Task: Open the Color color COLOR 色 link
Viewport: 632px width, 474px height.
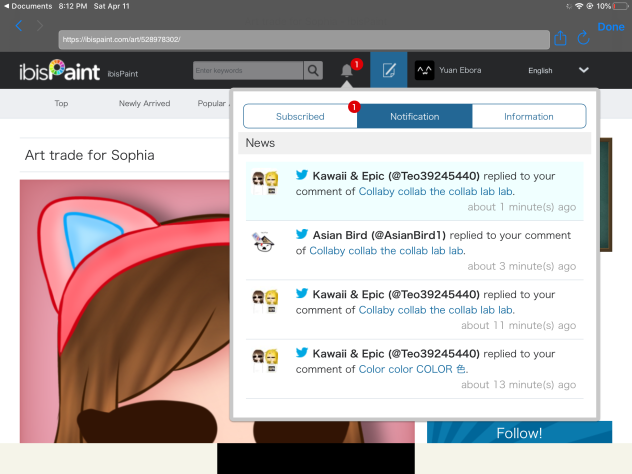Action: click(412, 369)
